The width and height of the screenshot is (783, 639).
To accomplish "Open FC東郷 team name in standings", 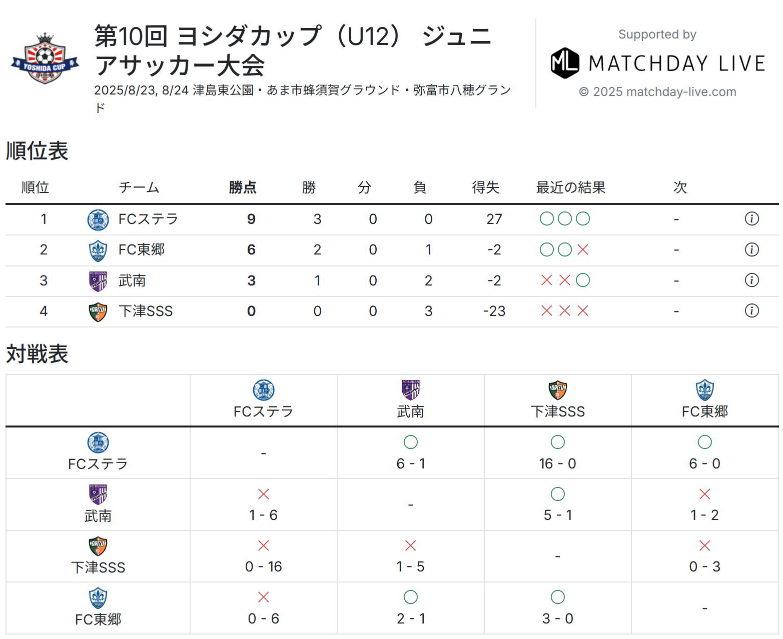I will [141, 250].
